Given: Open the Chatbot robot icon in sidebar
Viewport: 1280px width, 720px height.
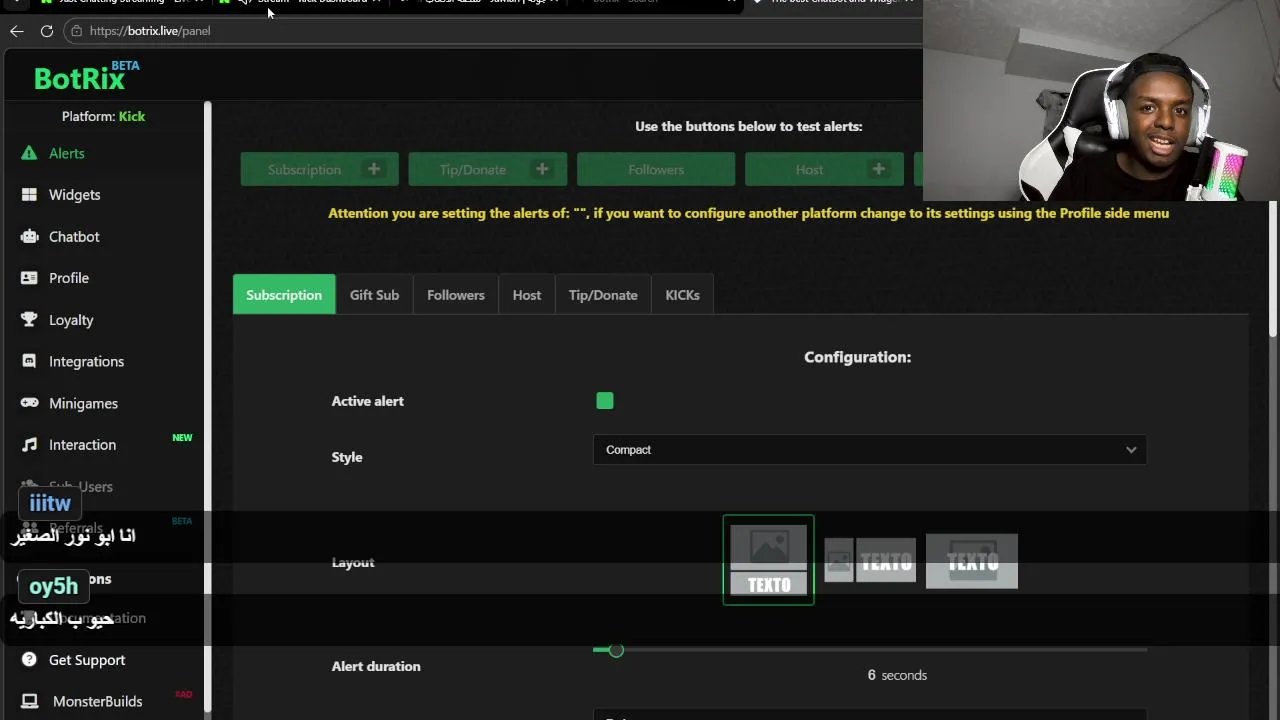Looking at the screenshot, I should [x=29, y=237].
